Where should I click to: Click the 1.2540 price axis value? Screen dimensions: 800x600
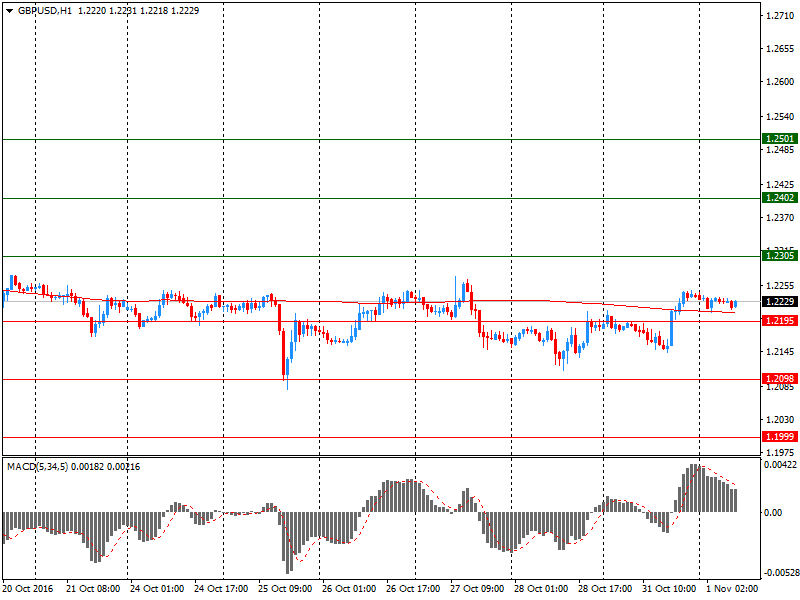pos(780,117)
